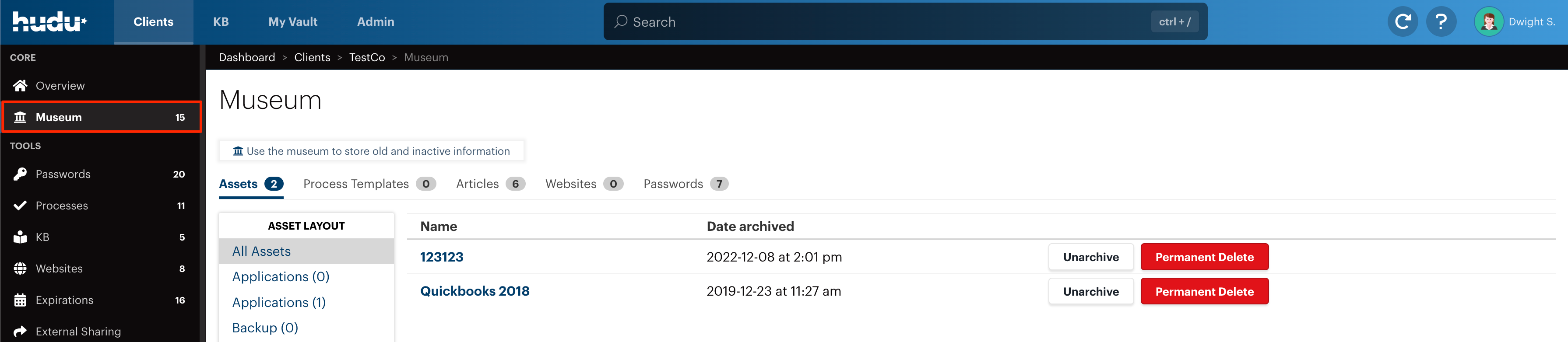Click the External Sharing arrow icon
The width and height of the screenshot is (1568, 342).
click(x=20, y=331)
